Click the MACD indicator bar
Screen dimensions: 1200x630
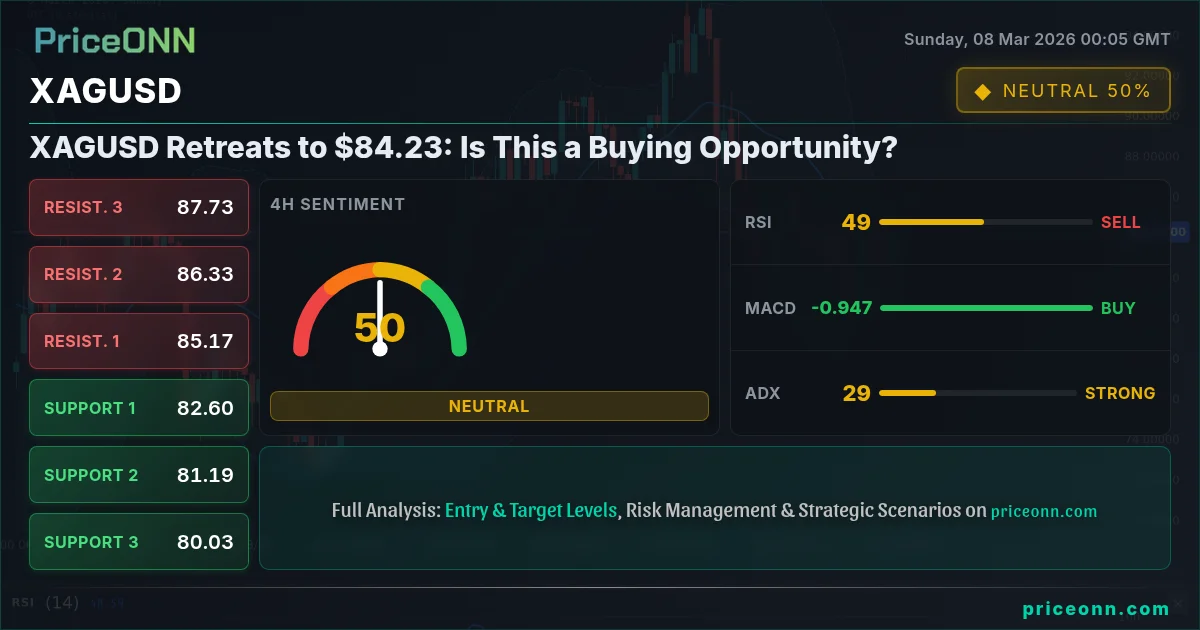tap(986, 308)
